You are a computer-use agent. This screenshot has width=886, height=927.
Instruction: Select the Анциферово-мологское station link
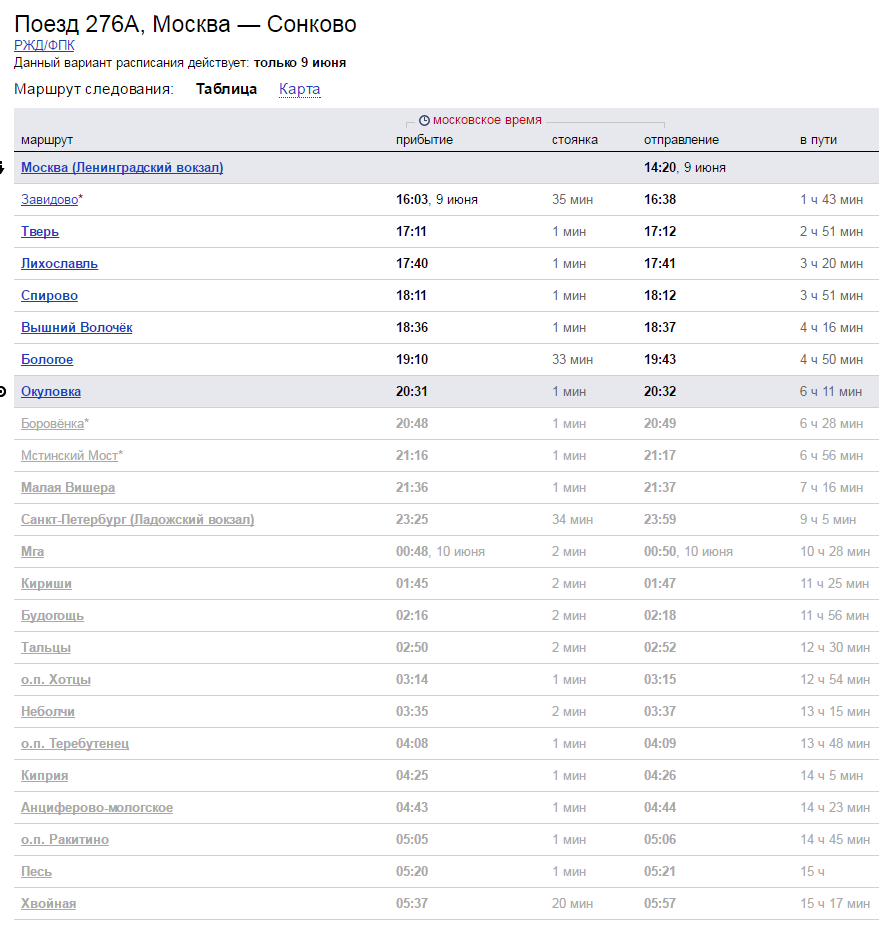[97, 808]
